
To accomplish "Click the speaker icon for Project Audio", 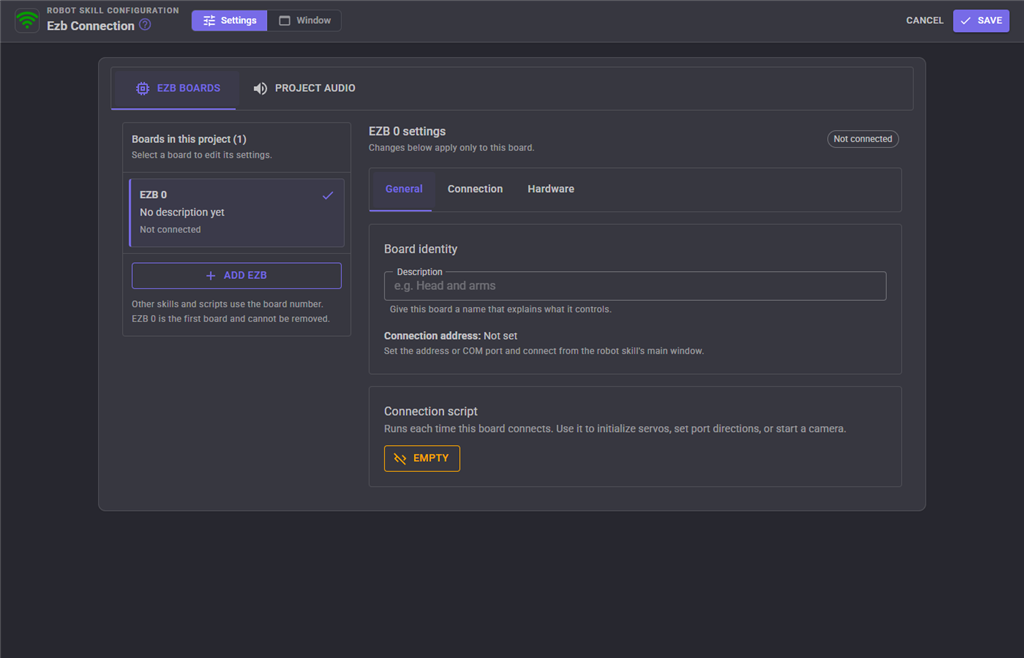I will coord(260,88).
